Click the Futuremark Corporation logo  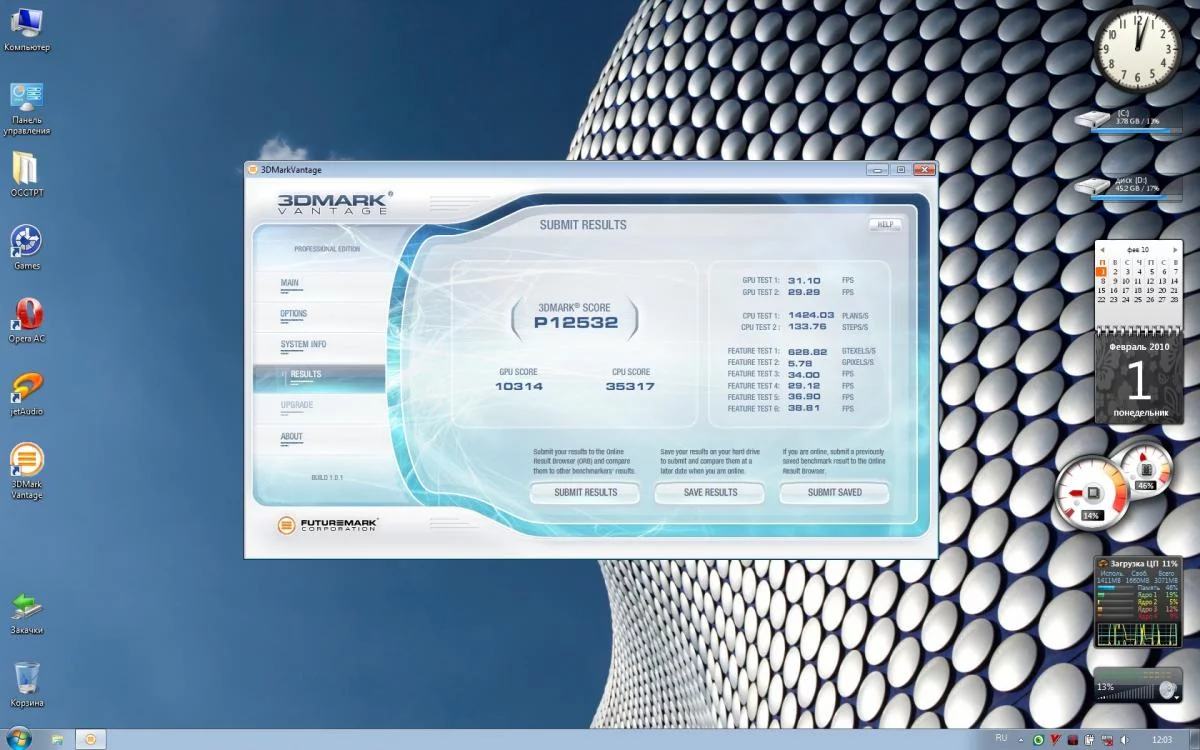[x=327, y=524]
